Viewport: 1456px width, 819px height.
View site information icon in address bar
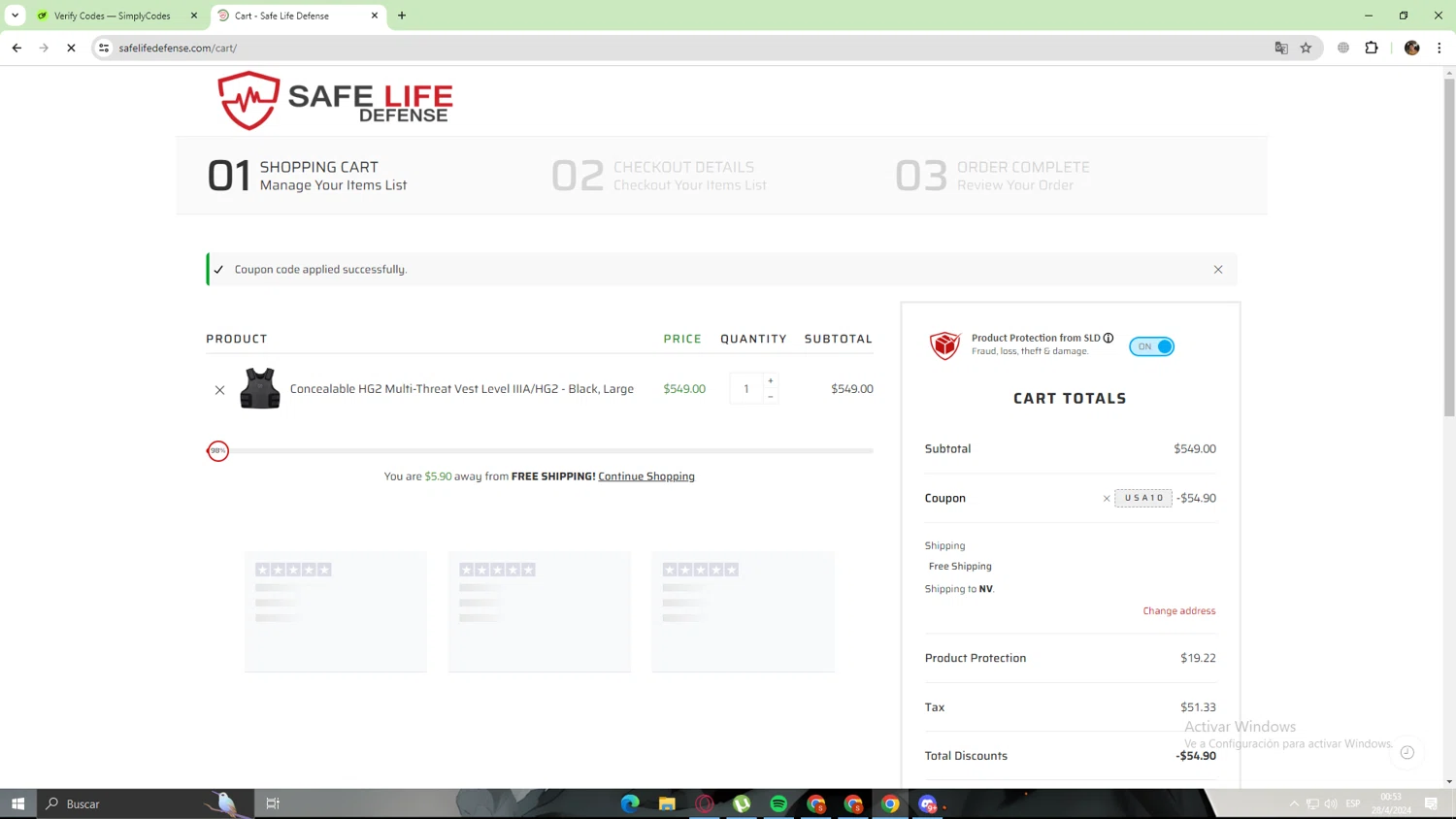coord(104,48)
